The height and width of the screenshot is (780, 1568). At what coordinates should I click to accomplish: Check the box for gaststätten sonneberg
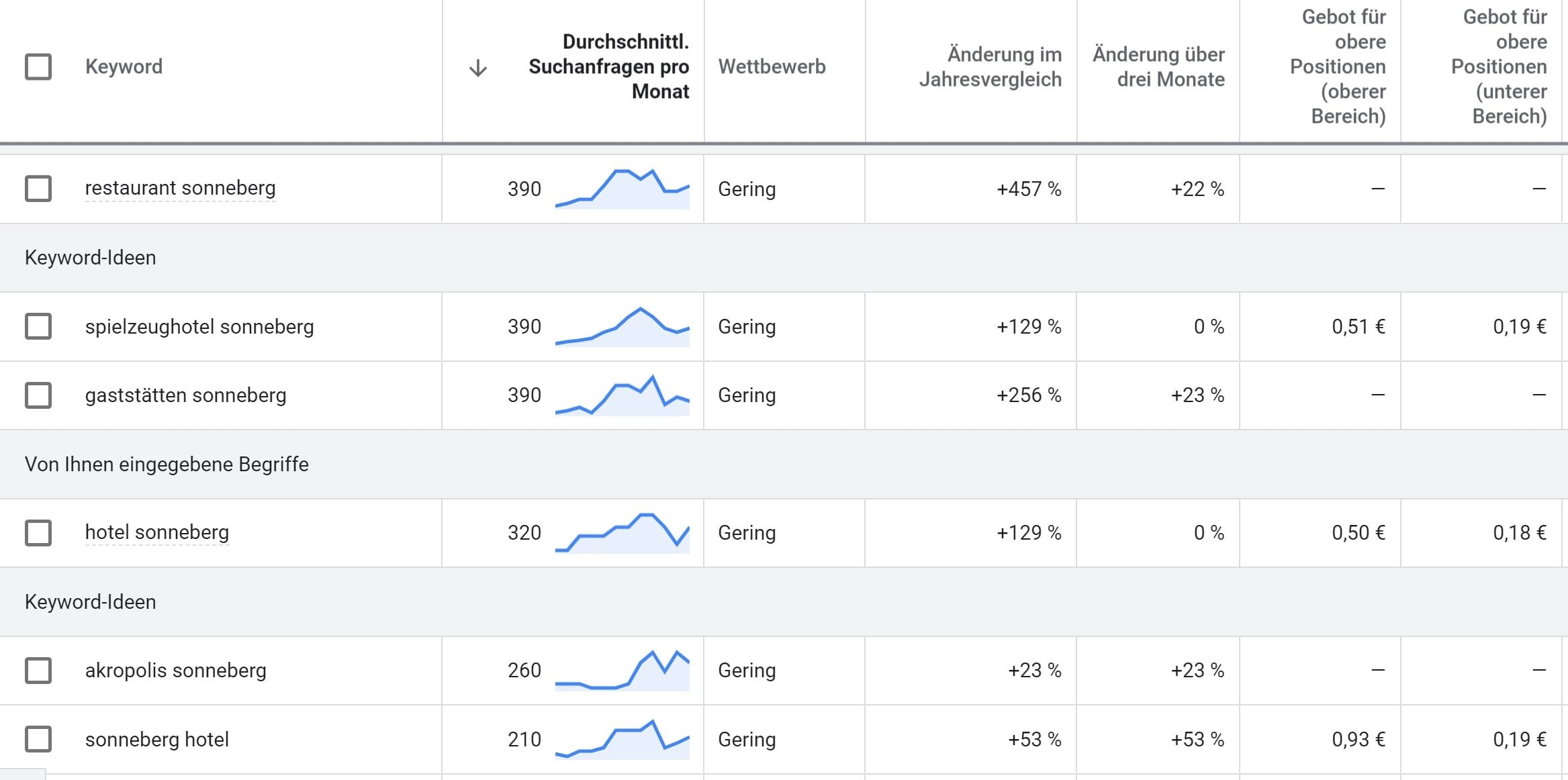(x=38, y=395)
